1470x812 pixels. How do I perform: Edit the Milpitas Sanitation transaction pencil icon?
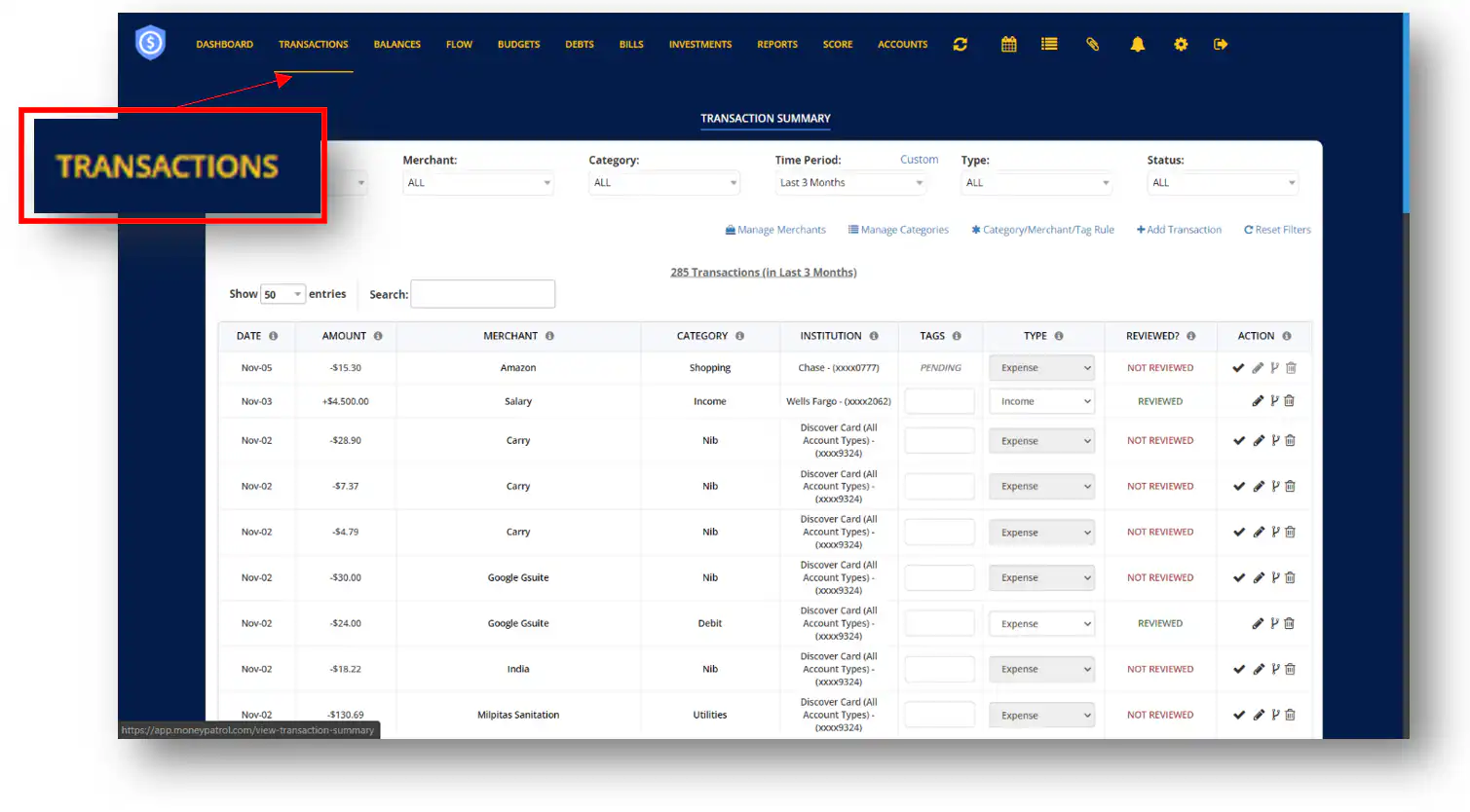[1259, 715]
